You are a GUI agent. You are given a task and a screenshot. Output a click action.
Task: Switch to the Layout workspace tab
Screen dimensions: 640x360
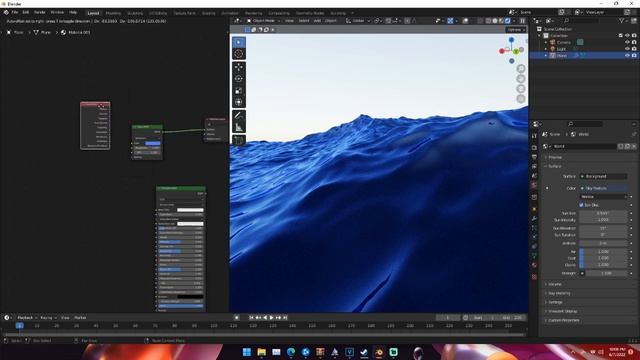click(93, 13)
